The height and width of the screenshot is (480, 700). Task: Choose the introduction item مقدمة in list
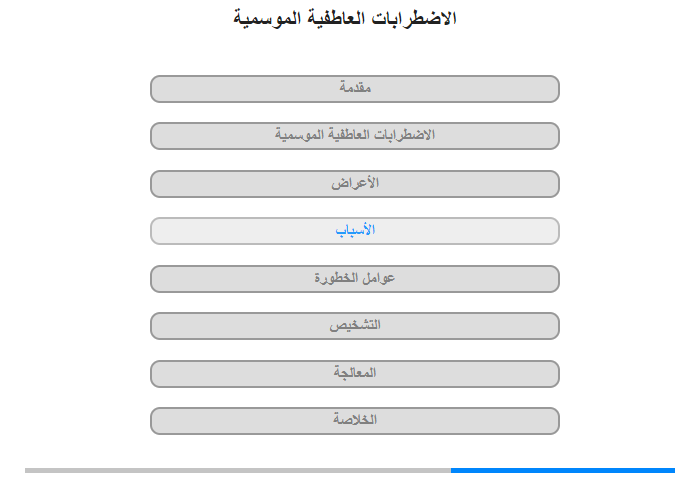coord(355,89)
